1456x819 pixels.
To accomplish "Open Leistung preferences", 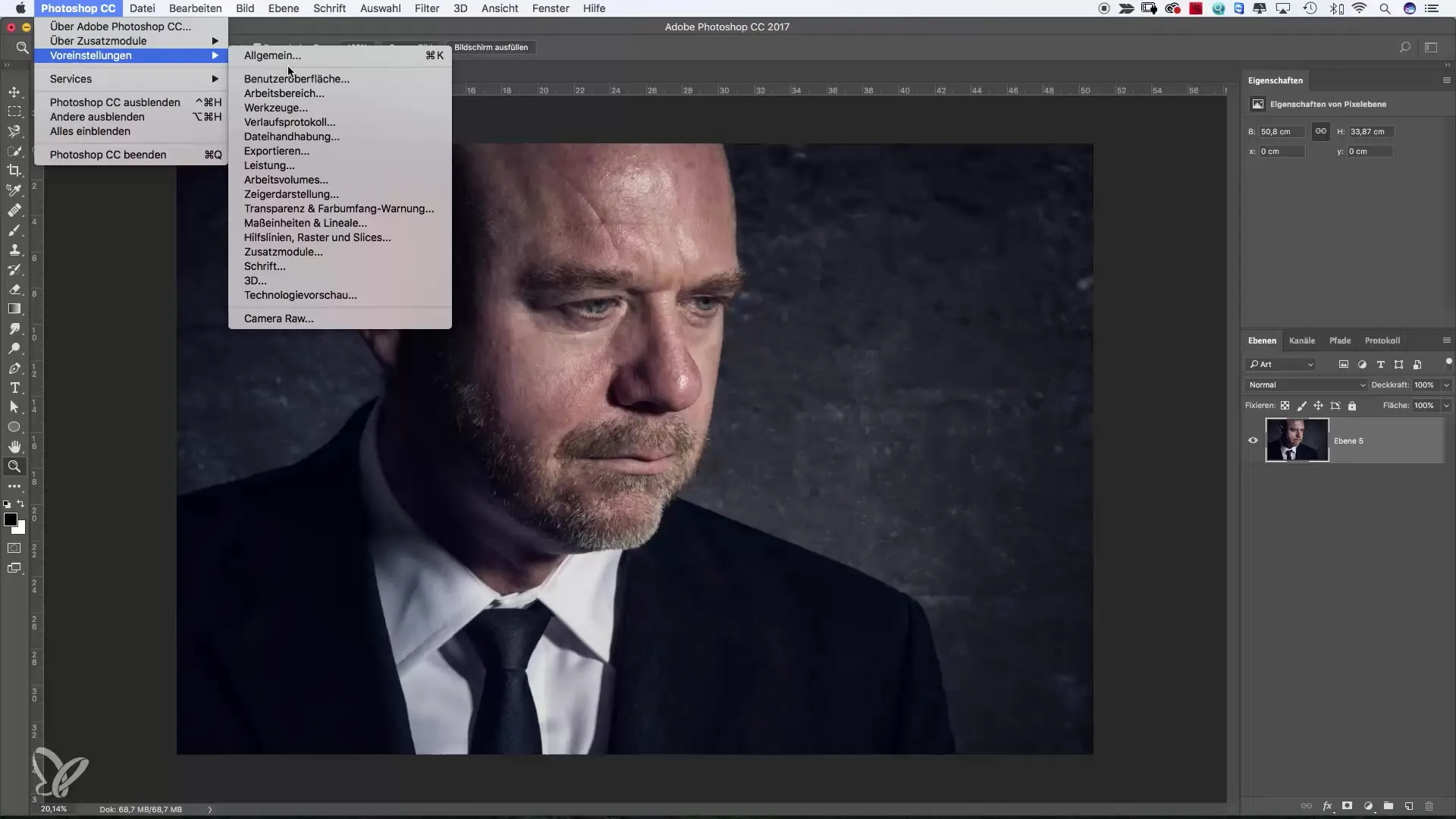I will (x=340, y=165).
